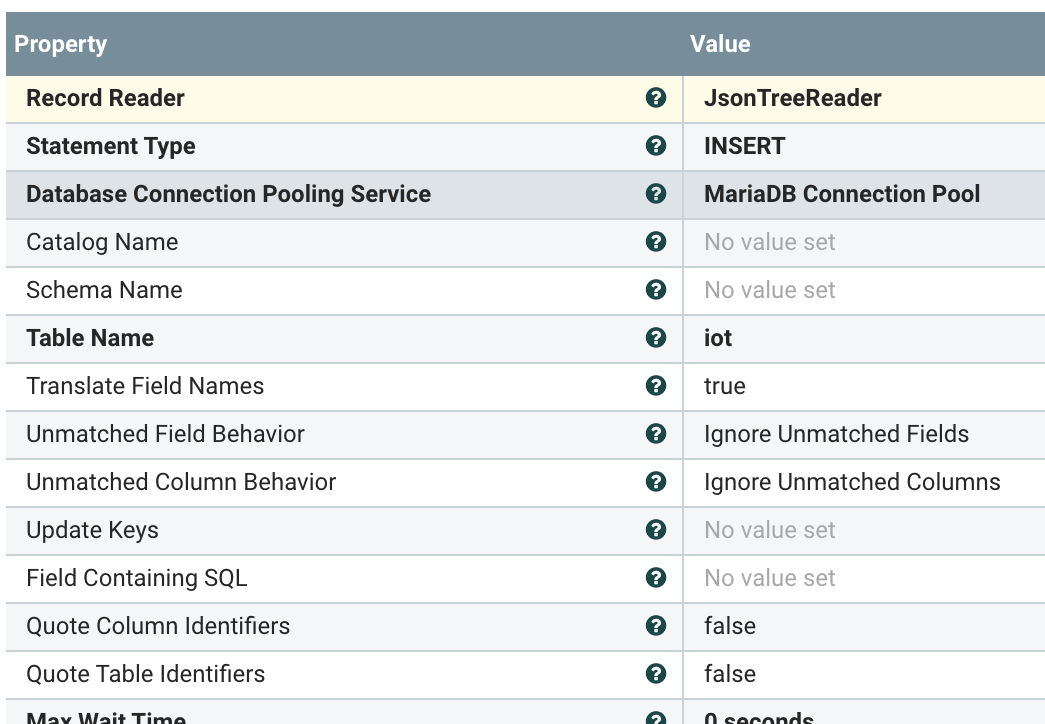The image size is (1045, 724).
Task: Toggle Quote Table Identifiers false value
Action: [730, 674]
